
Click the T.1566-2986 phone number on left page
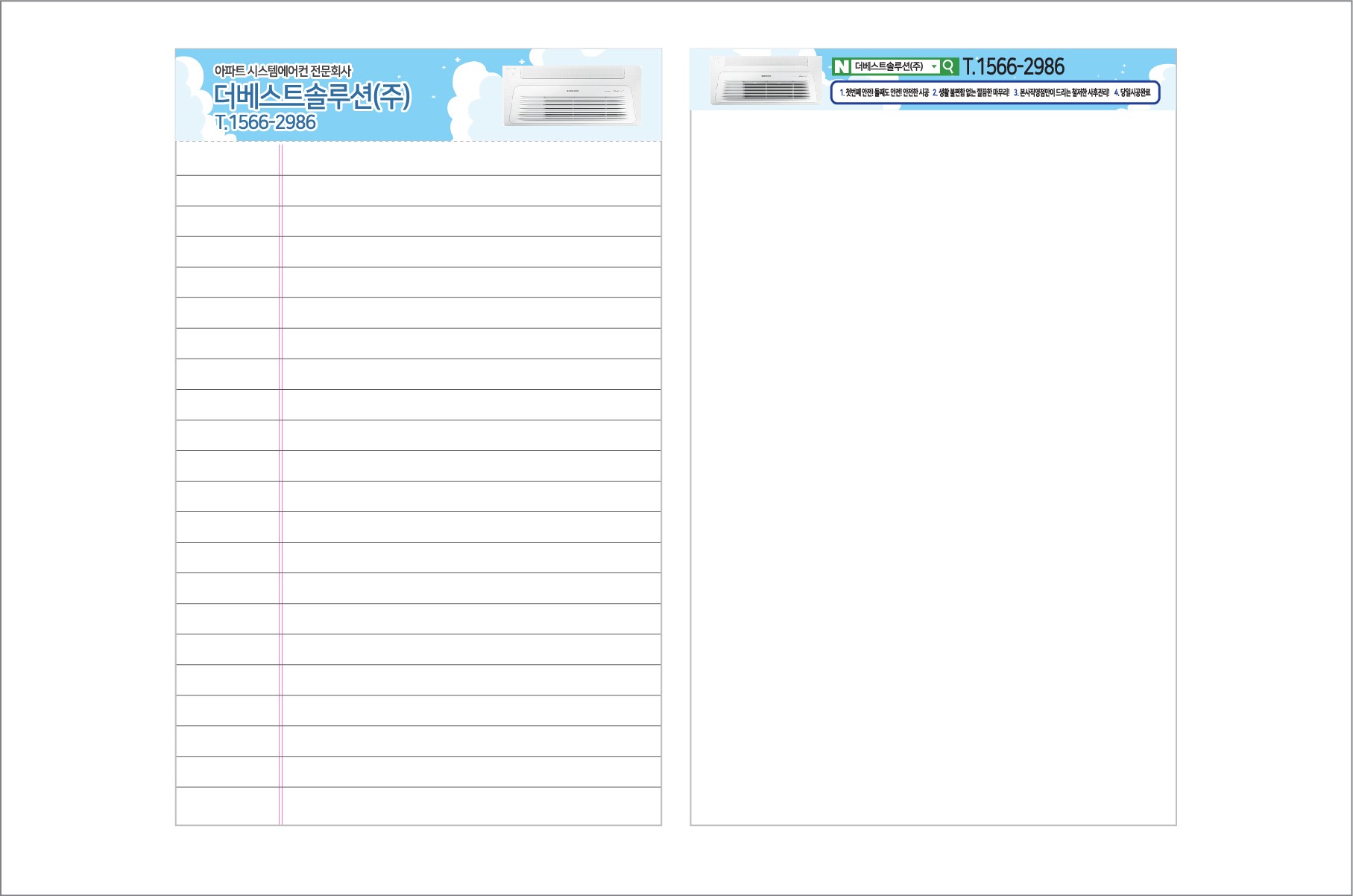coord(265,122)
